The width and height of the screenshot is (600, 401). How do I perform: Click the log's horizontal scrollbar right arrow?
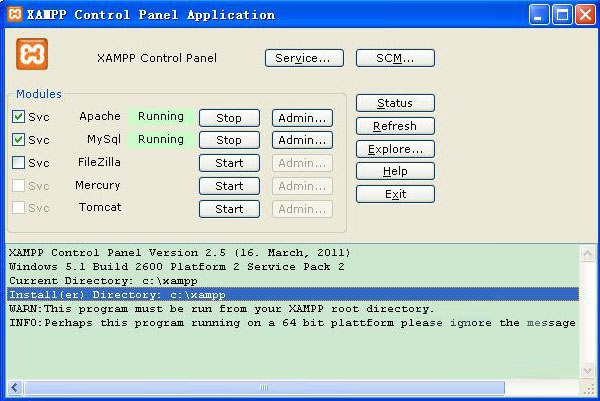571,387
